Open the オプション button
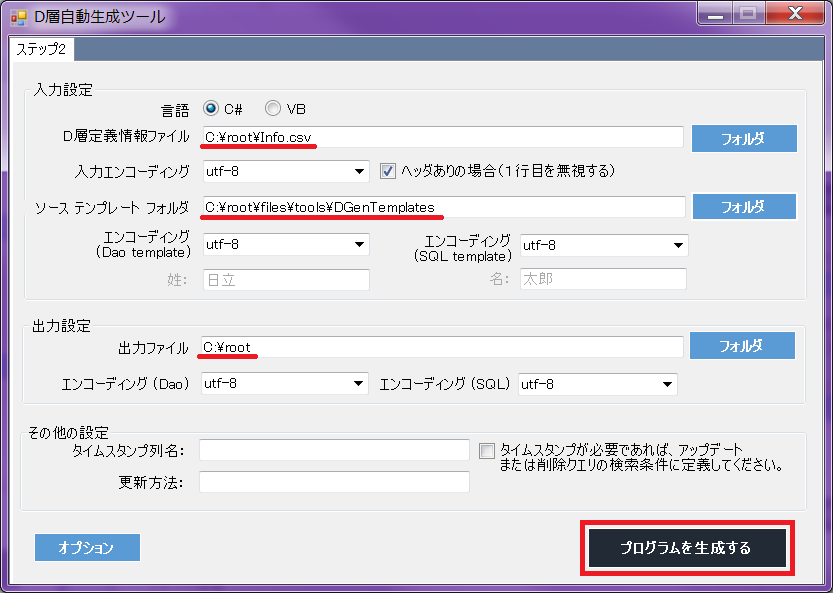 87,547
